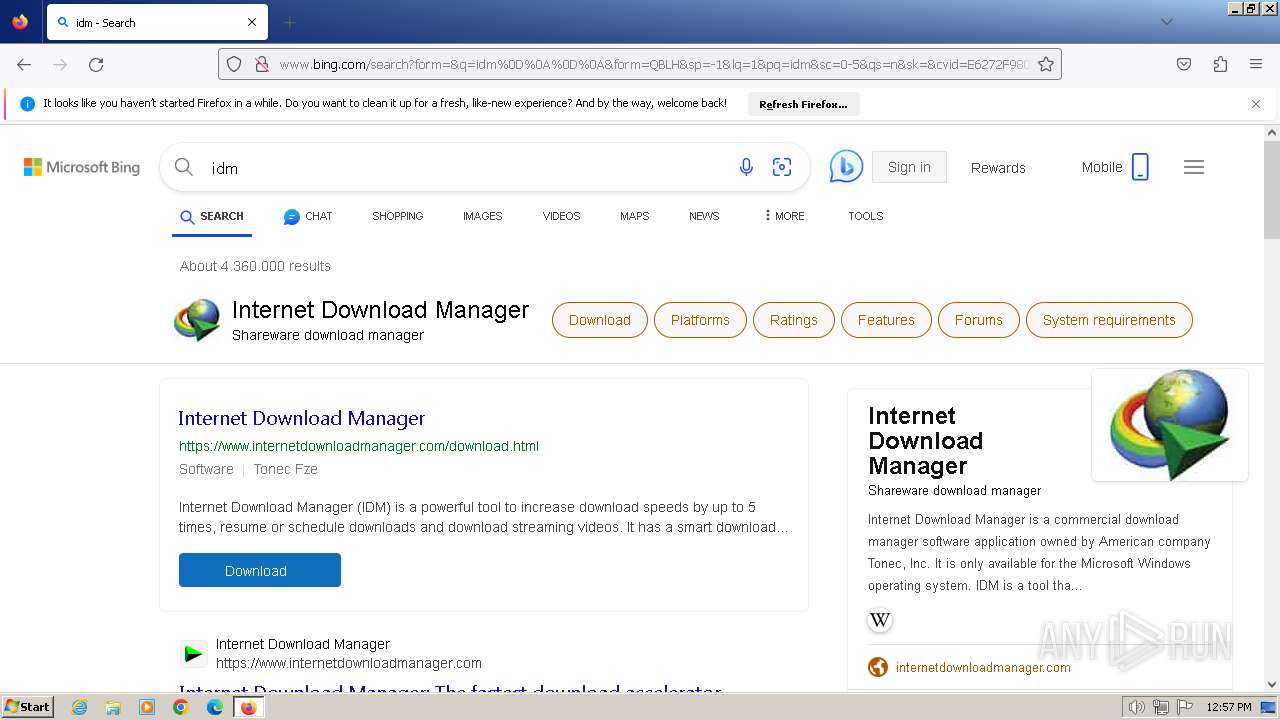The image size is (1280, 720).
Task: Click the Refresh Firefox button
Action: point(803,104)
